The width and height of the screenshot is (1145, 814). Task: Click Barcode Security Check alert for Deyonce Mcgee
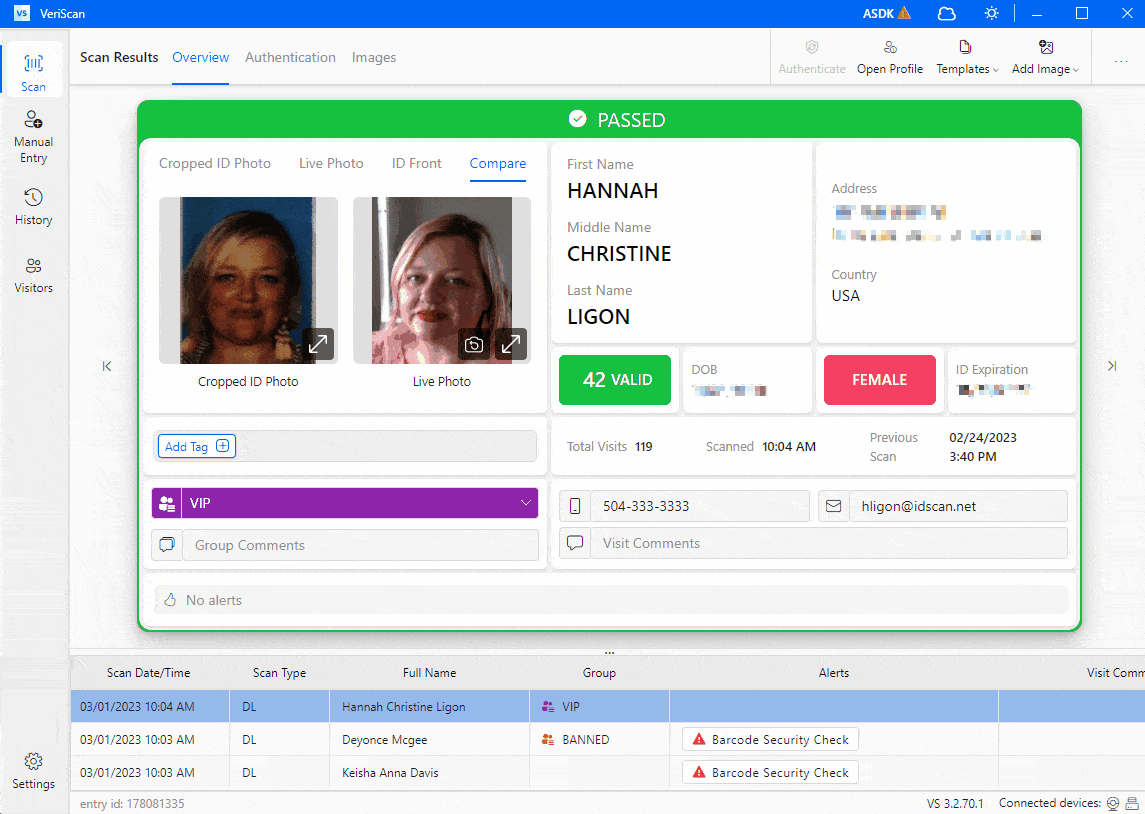[770, 739]
